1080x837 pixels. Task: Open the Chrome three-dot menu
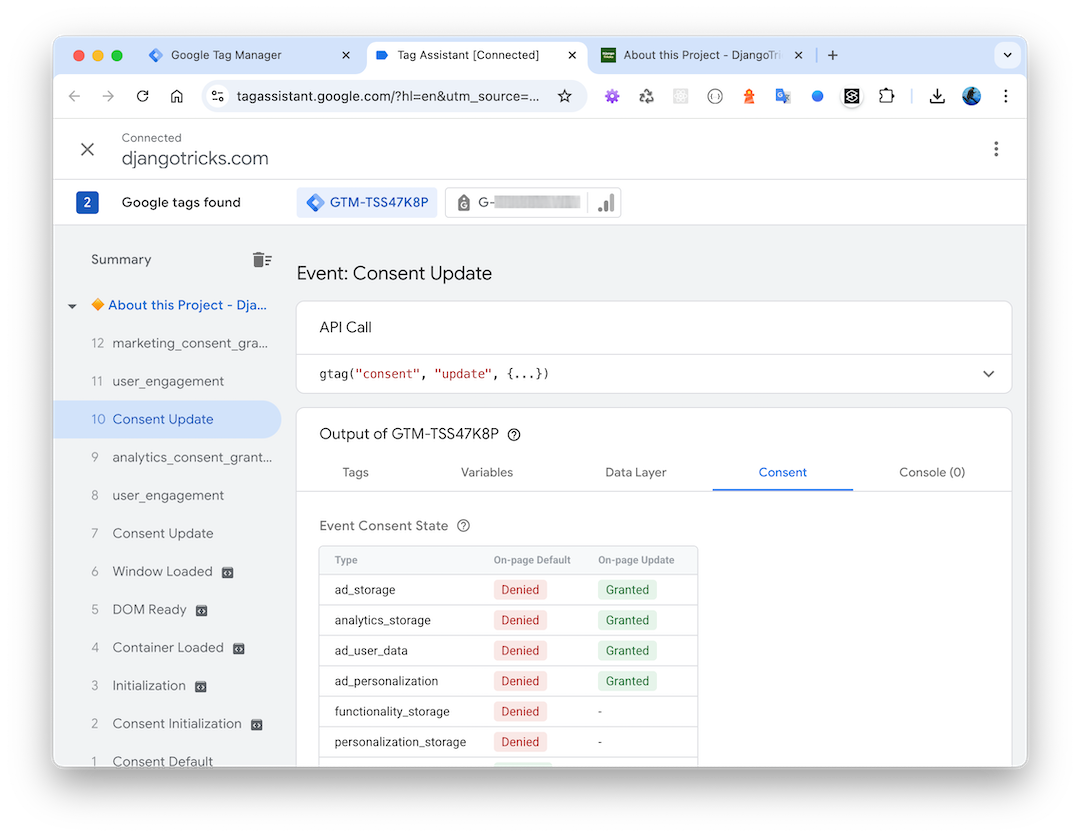click(1006, 96)
